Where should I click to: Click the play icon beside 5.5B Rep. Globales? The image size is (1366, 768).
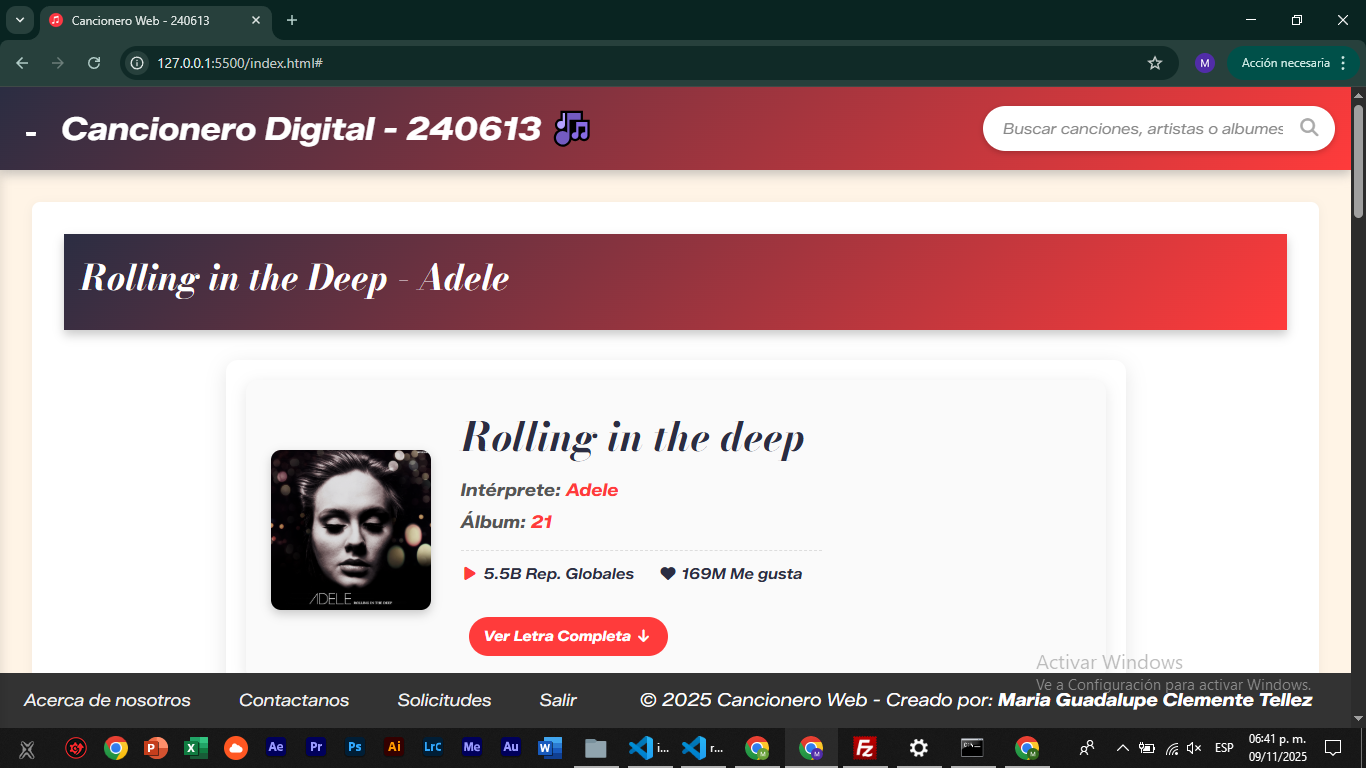[x=469, y=574]
